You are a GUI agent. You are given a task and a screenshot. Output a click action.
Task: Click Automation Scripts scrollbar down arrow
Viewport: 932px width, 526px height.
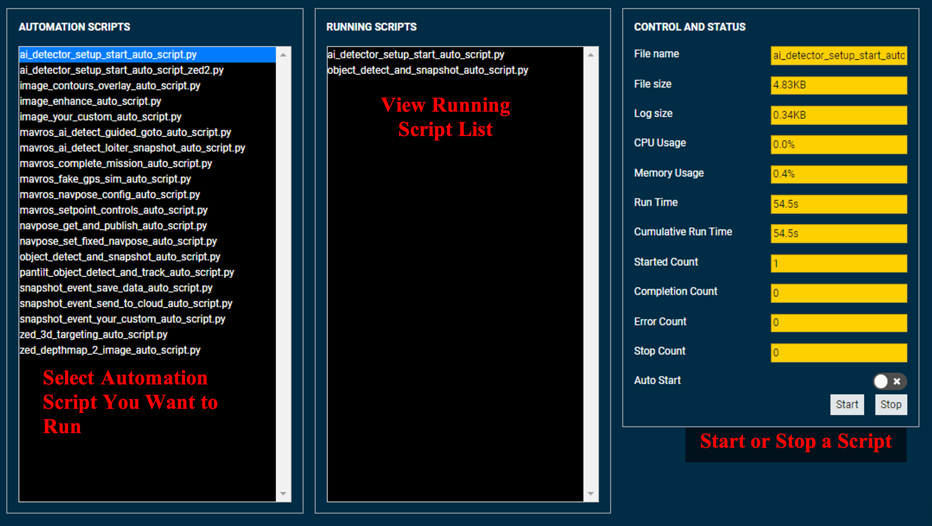coord(284,494)
